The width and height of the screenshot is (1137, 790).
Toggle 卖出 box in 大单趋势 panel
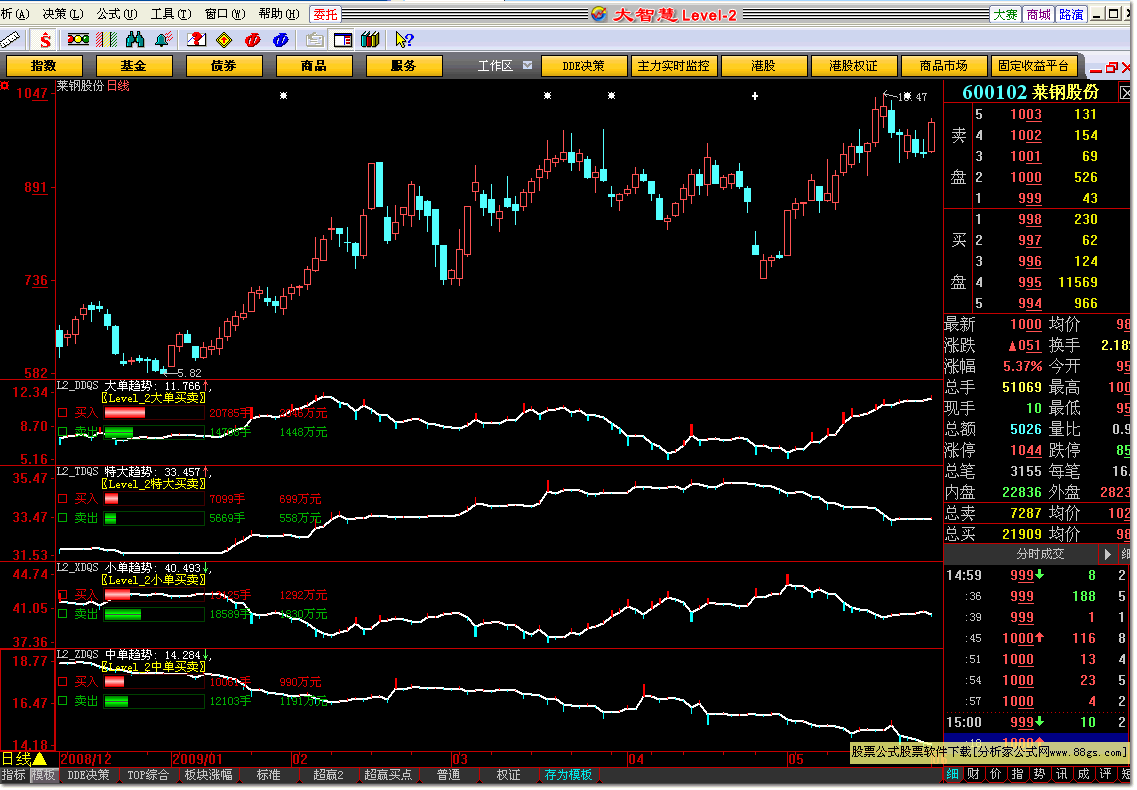click(62, 432)
